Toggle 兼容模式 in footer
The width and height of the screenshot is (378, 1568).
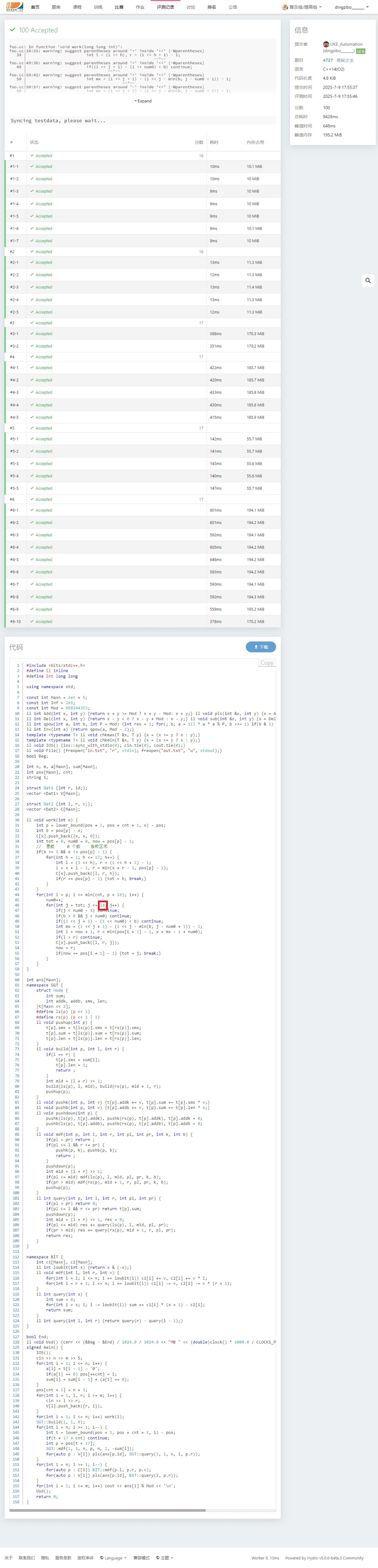pyautogui.click(x=142, y=1558)
